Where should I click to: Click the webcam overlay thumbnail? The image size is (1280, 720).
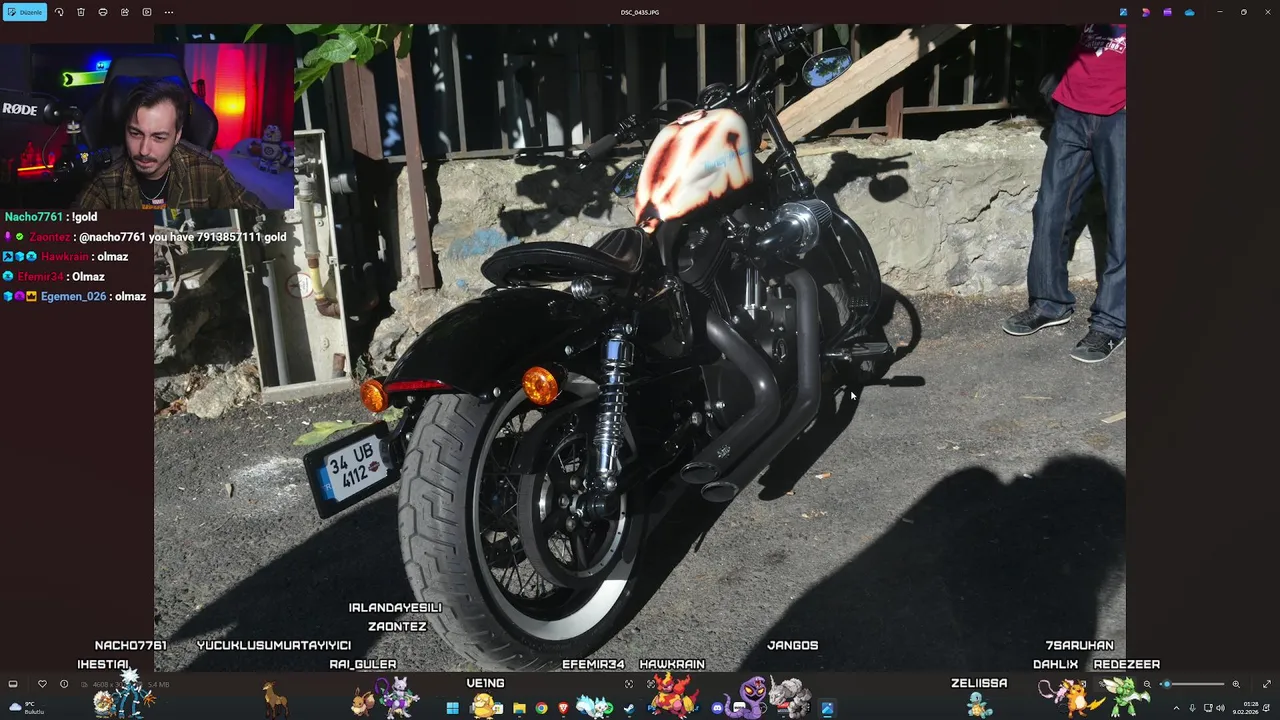tap(147, 126)
